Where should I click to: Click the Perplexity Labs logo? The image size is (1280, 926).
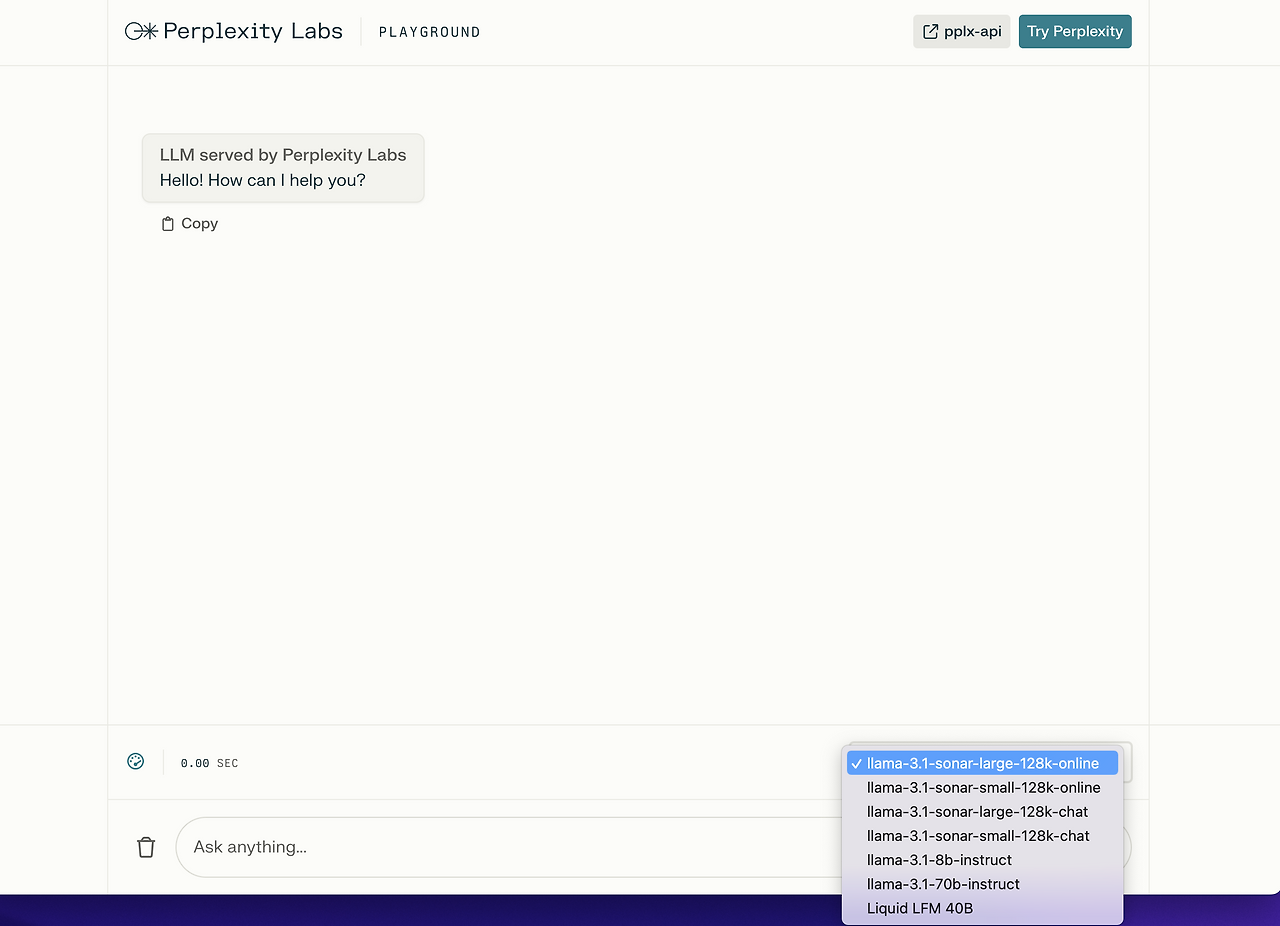pyautogui.click(x=233, y=31)
